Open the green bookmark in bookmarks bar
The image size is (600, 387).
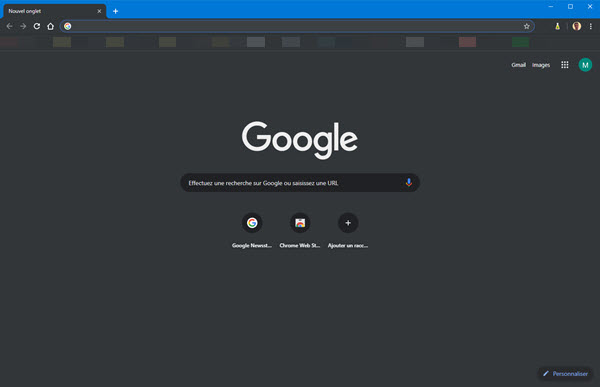pos(520,42)
